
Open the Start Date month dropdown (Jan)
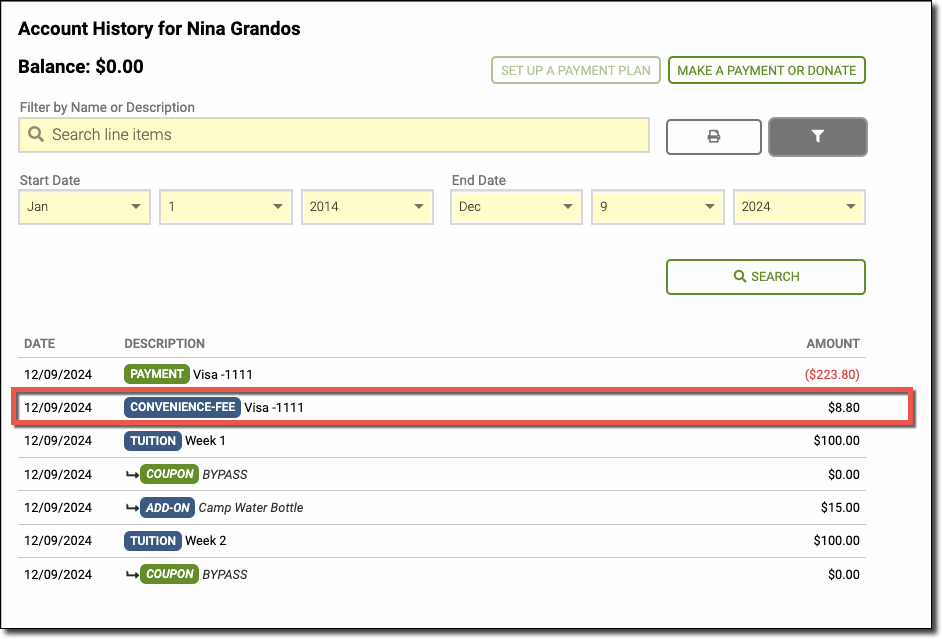84,207
